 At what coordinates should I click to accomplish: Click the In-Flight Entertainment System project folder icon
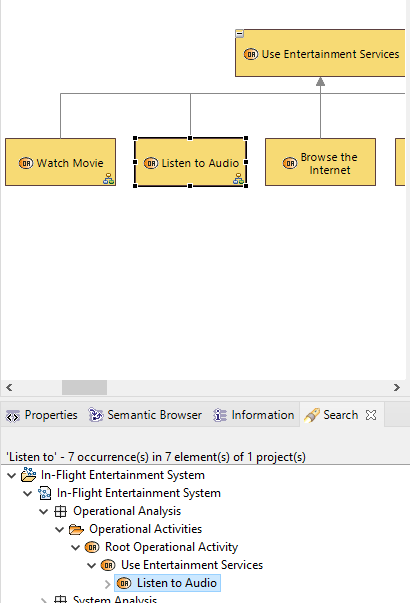click(28, 475)
